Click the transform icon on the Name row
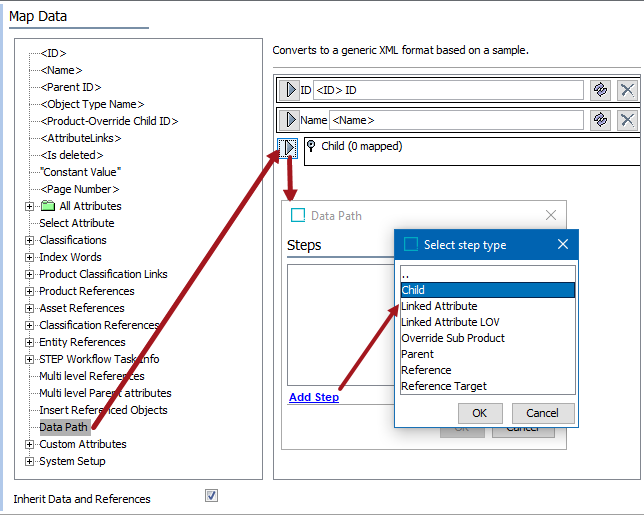Screen dimensions: 644x515 [600, 120]
